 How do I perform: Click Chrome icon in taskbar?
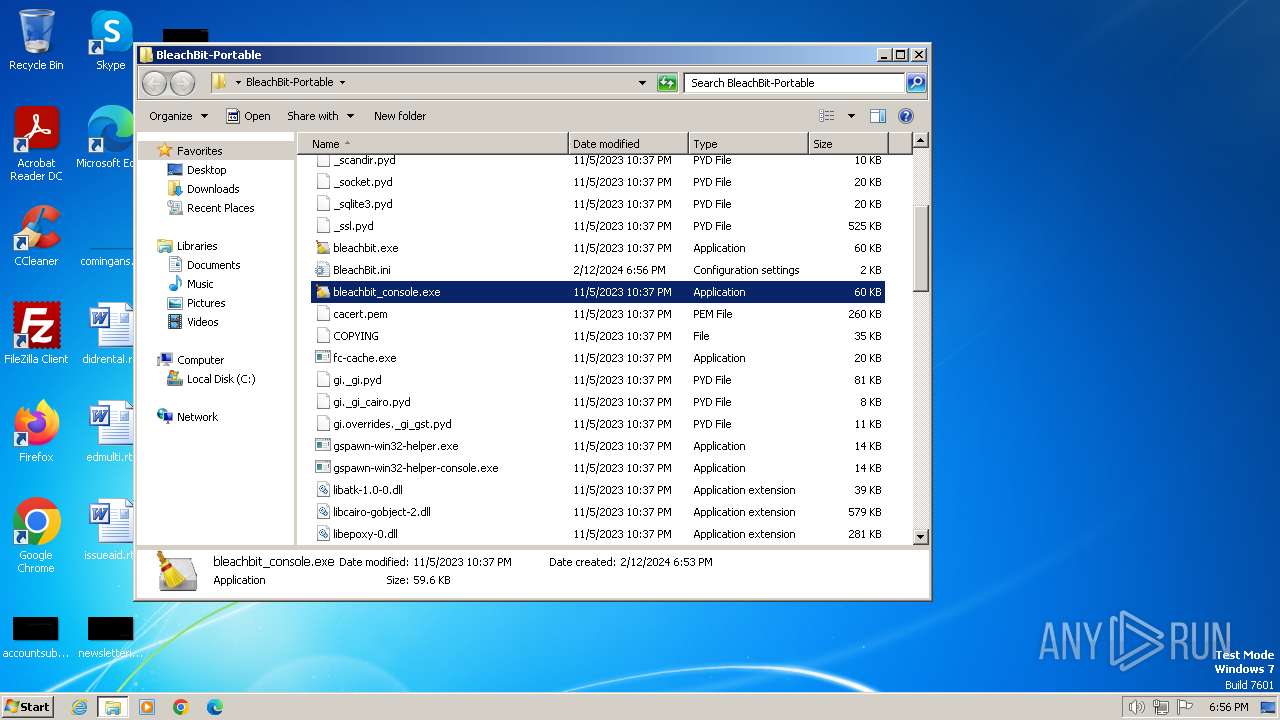tap(181, 707)
